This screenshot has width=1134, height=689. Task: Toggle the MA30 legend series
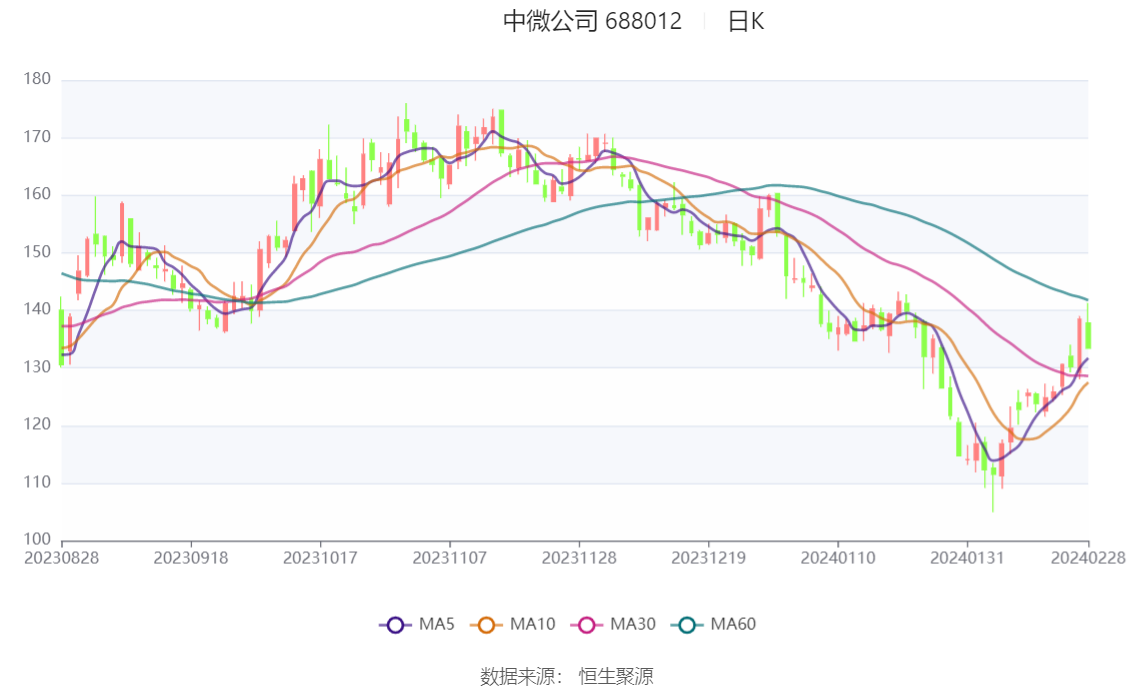coord(613,625)
